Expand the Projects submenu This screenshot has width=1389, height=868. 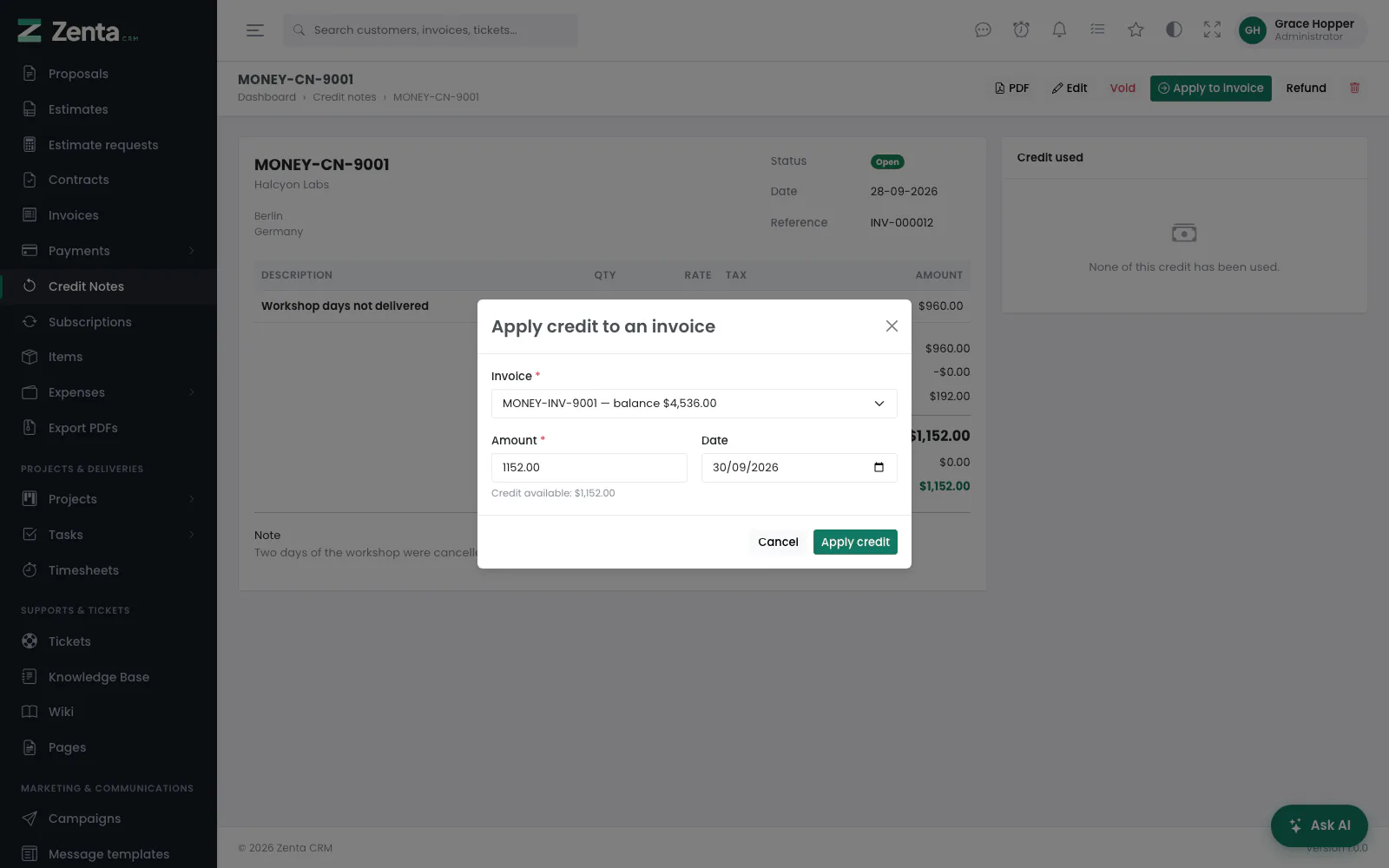(x=109, y=499)
